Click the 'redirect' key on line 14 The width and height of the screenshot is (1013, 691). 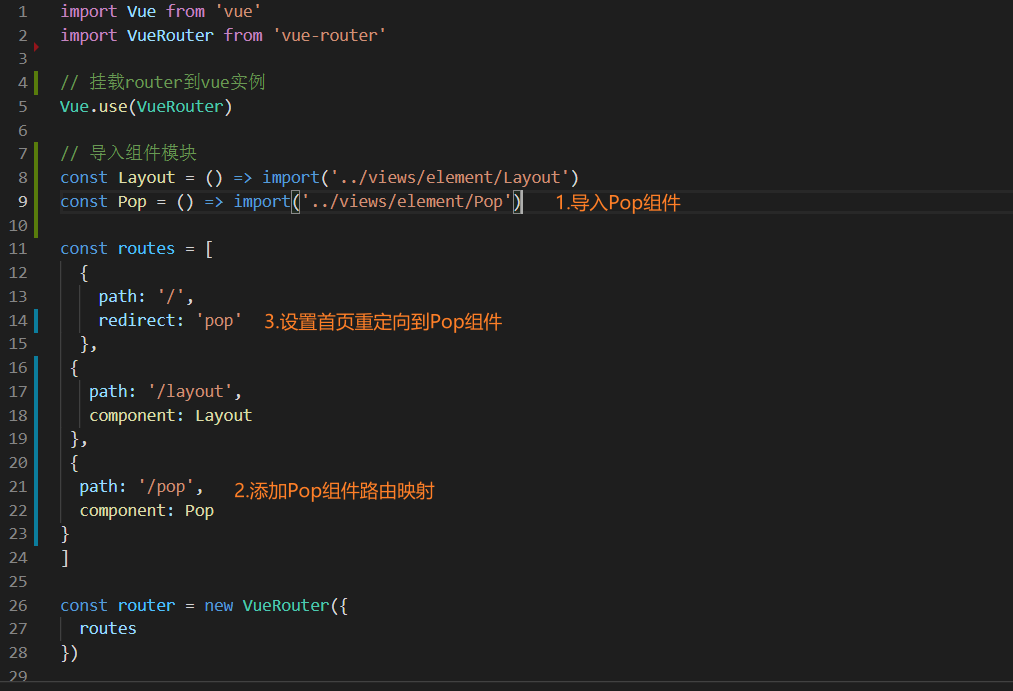(137, 320)
